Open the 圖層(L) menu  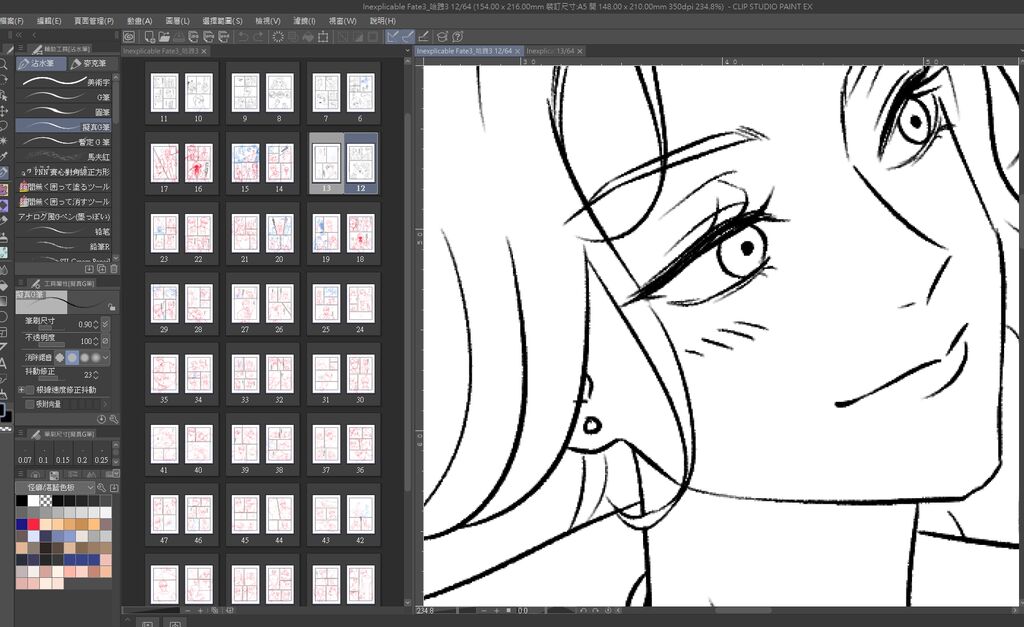(x=177, y=21)
